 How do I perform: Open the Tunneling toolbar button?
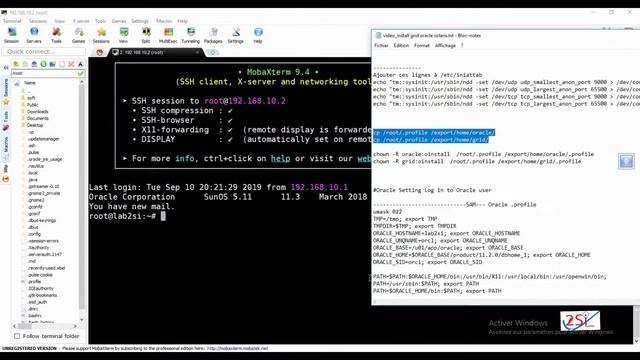190,36
